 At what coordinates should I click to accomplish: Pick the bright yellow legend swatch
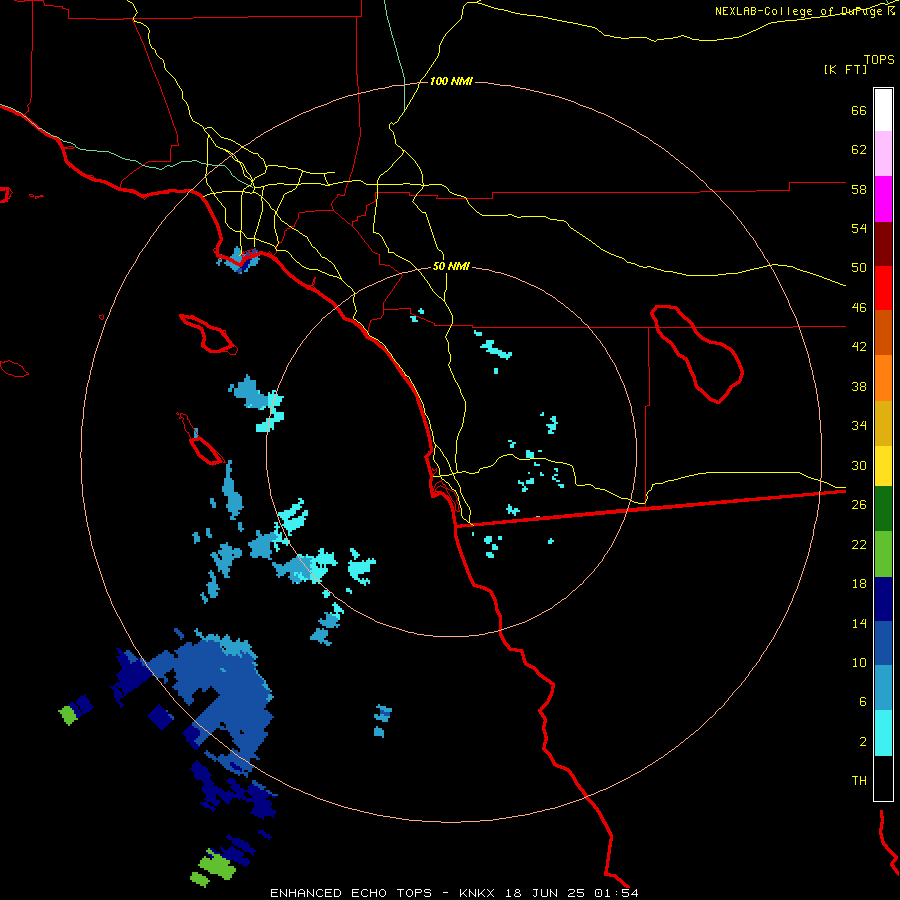point(883,465)
